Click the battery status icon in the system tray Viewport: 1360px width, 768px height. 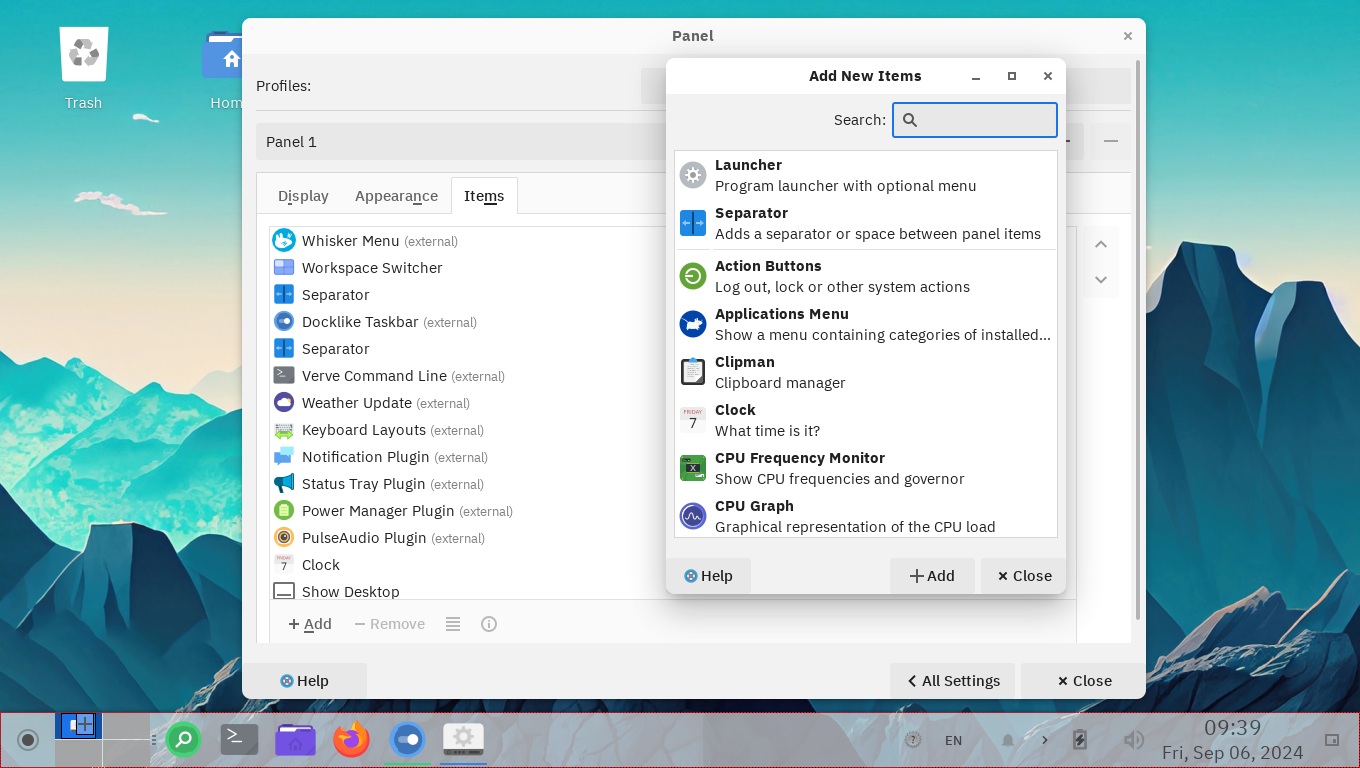pyautogui.click(x=1081, y=740)
